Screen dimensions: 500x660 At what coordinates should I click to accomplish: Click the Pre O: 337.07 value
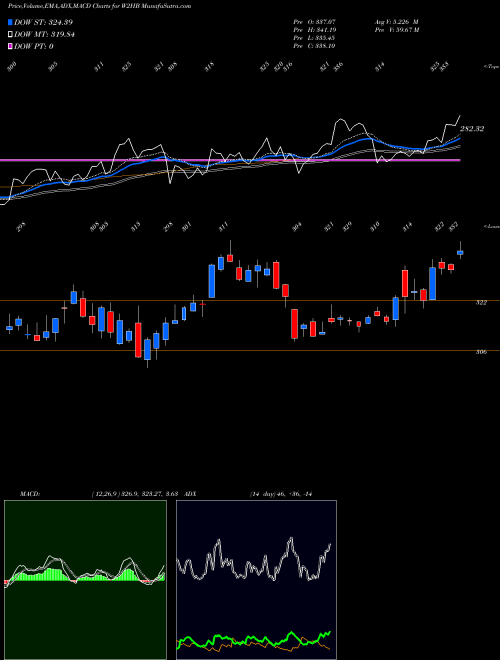click(314, 22)
